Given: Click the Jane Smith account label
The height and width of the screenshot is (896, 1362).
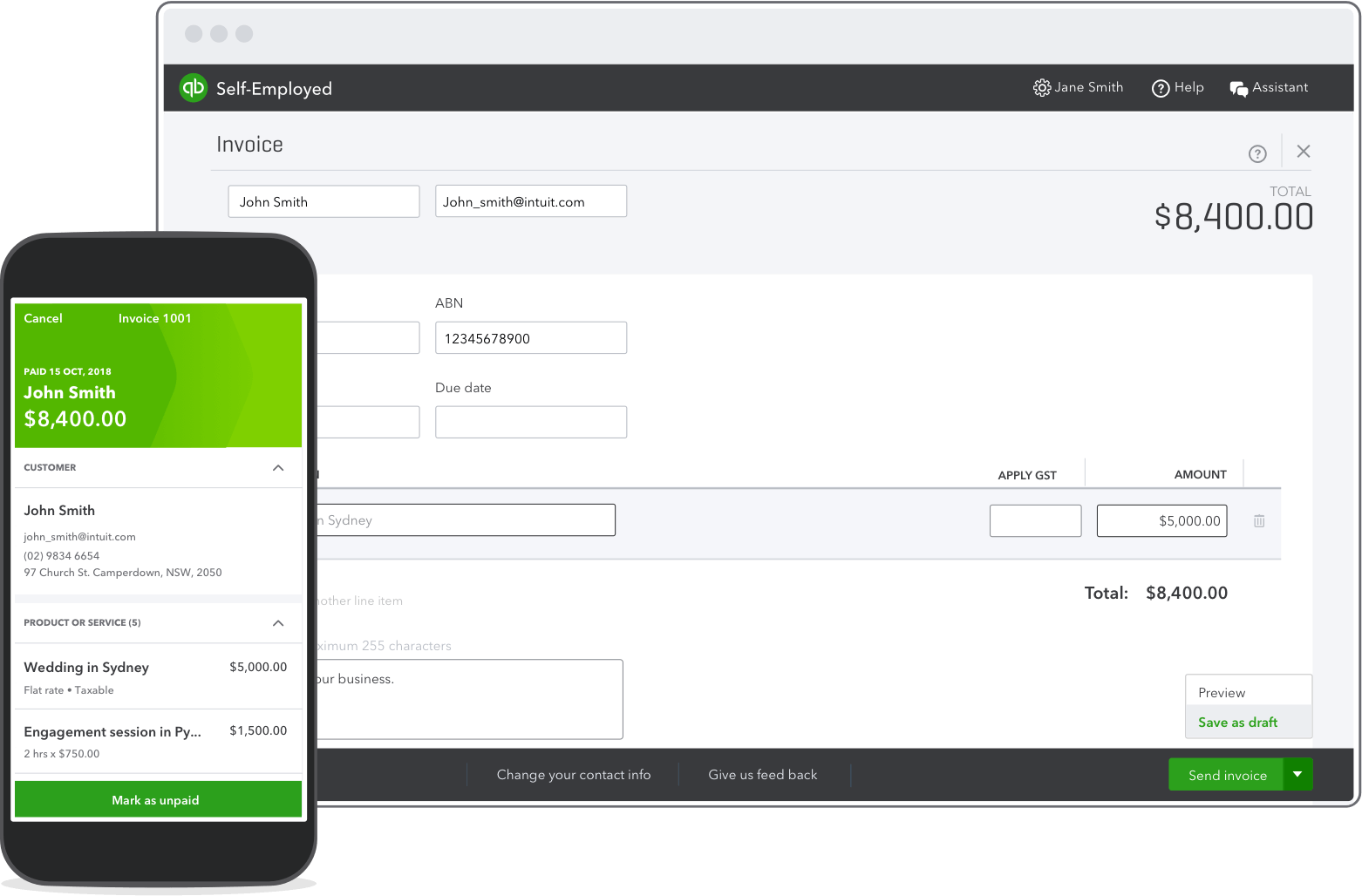Looking at the screenshot, I should click(1089, 87).
